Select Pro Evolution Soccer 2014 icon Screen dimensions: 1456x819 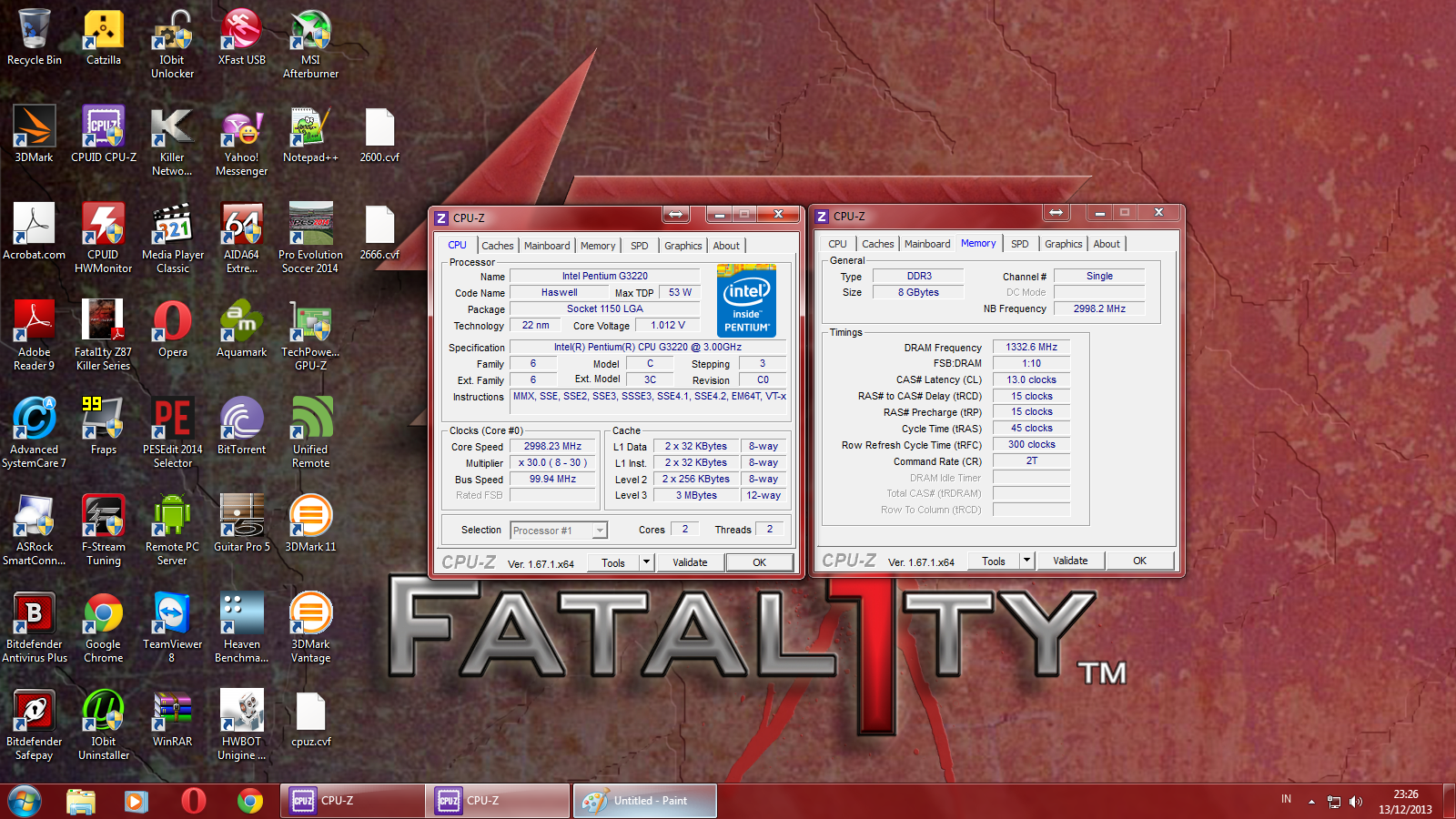coord(310,238)
